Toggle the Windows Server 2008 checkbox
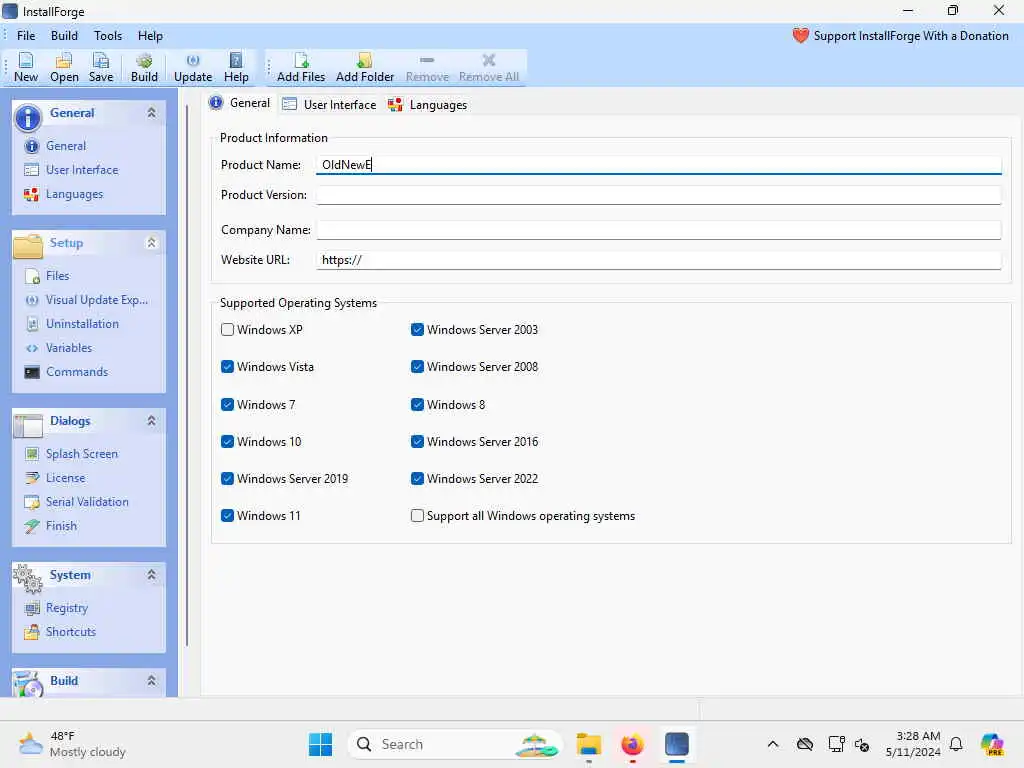 [x=417, y=366]
